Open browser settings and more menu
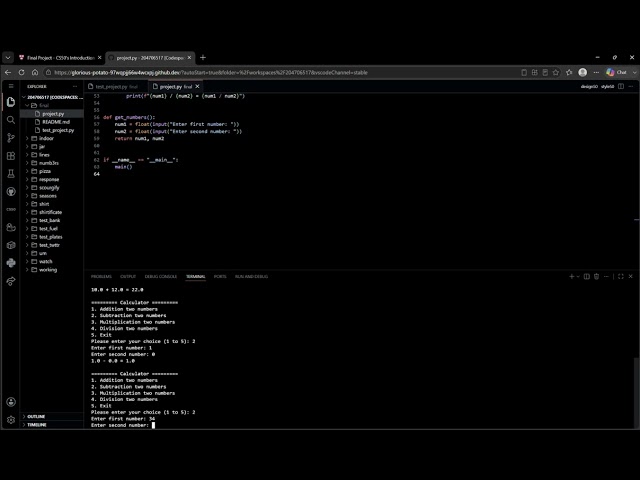640x480 pixels. (596, 72)
